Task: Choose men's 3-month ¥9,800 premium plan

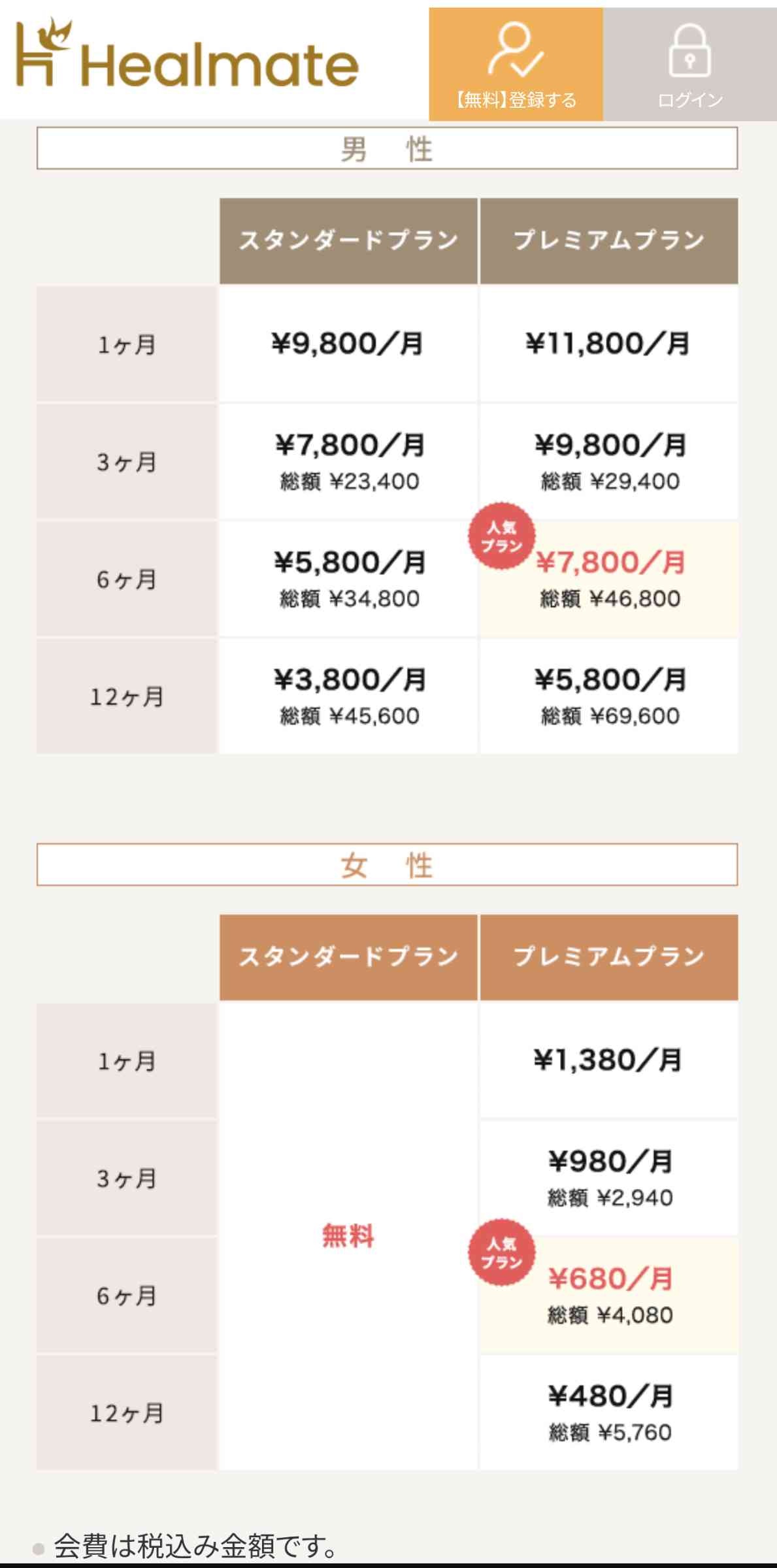Action: [x=610, y=461]
